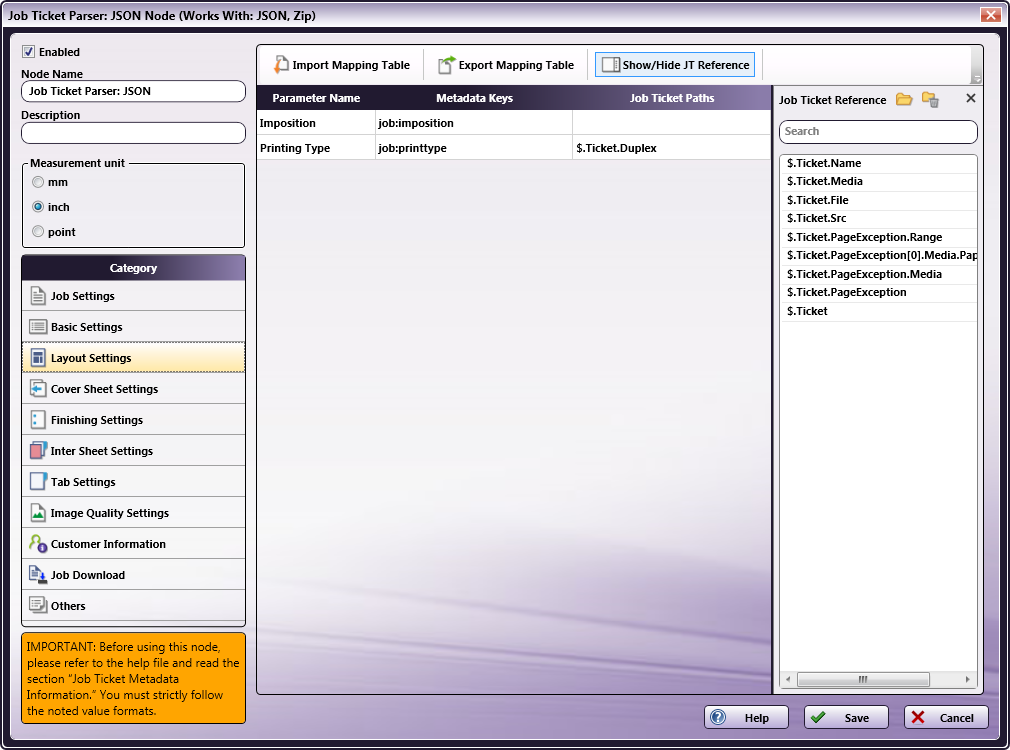Click the Parameter Name column header

(x=316, y=98)
